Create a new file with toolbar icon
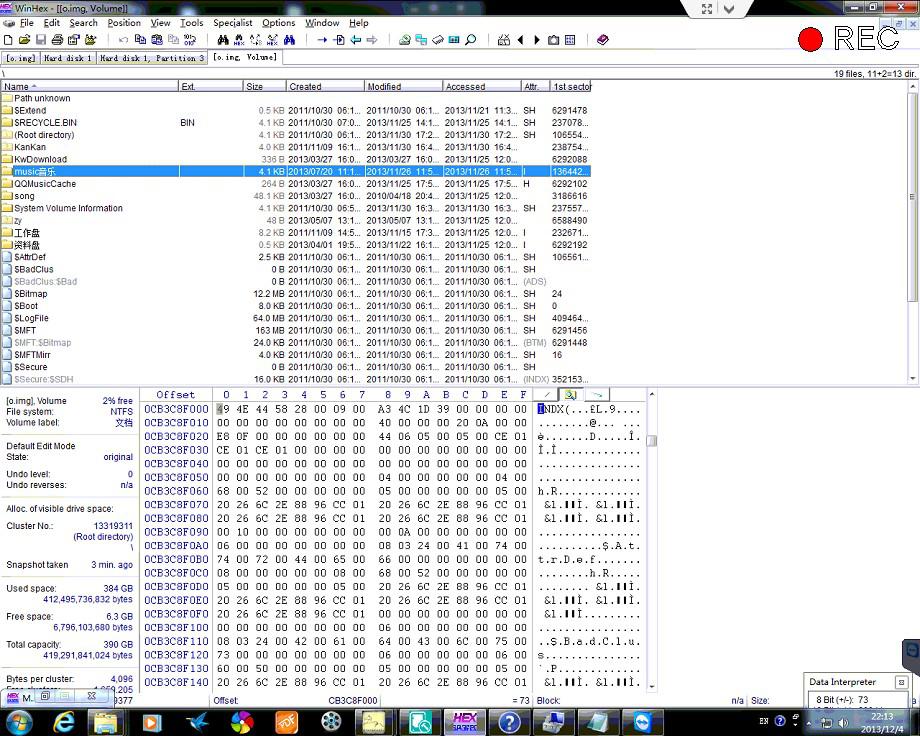 click(x=8, y=40)
